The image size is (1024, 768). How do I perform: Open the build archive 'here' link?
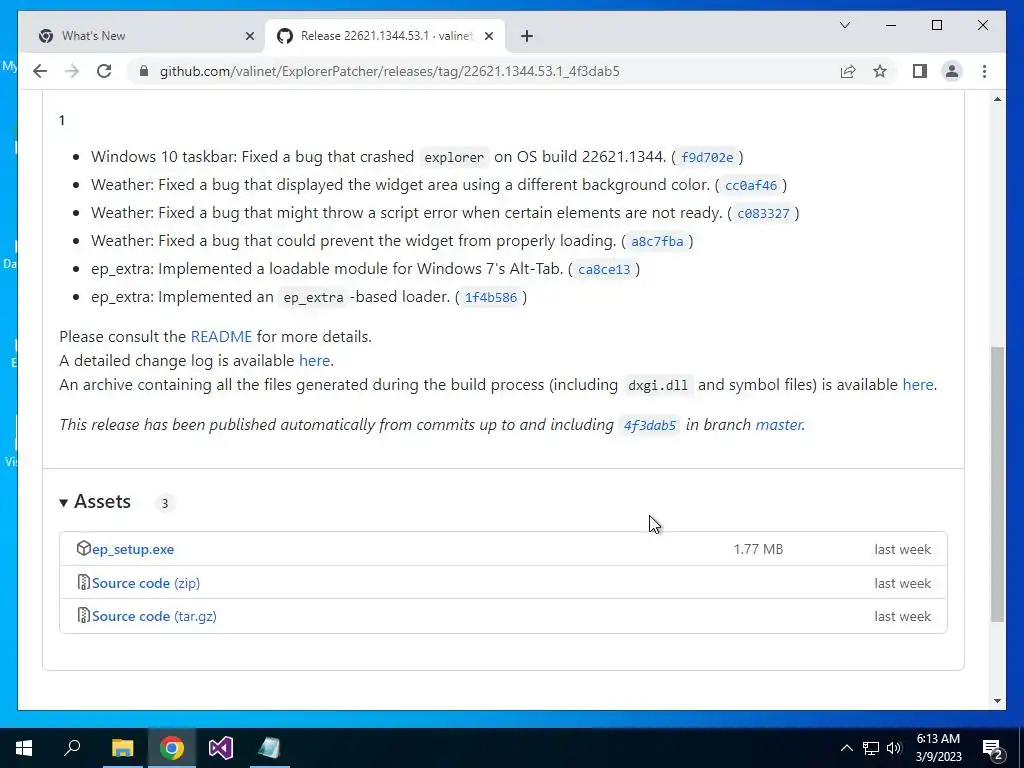[918, 385]
